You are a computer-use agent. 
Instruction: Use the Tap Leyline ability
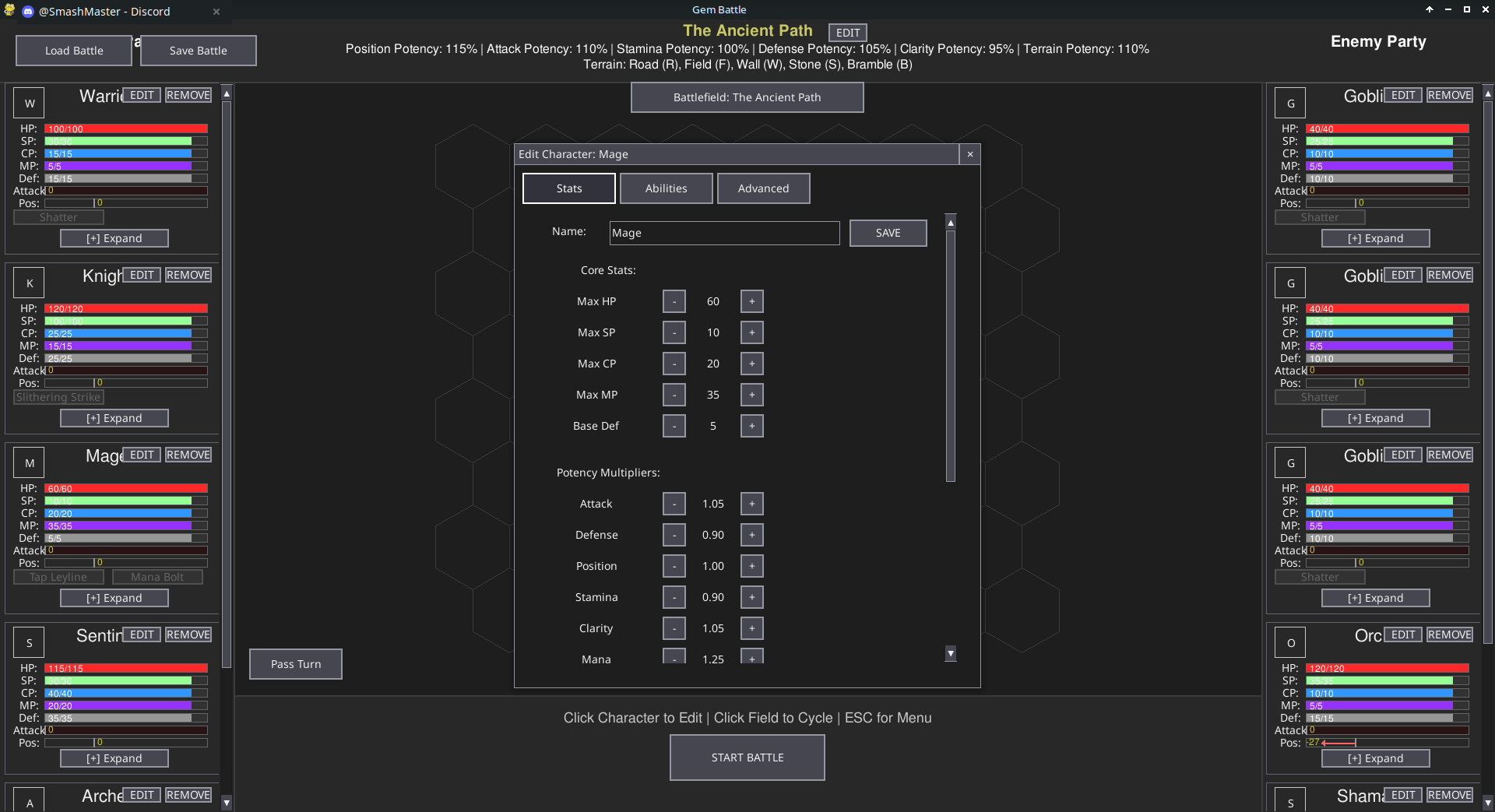(58, 576)
